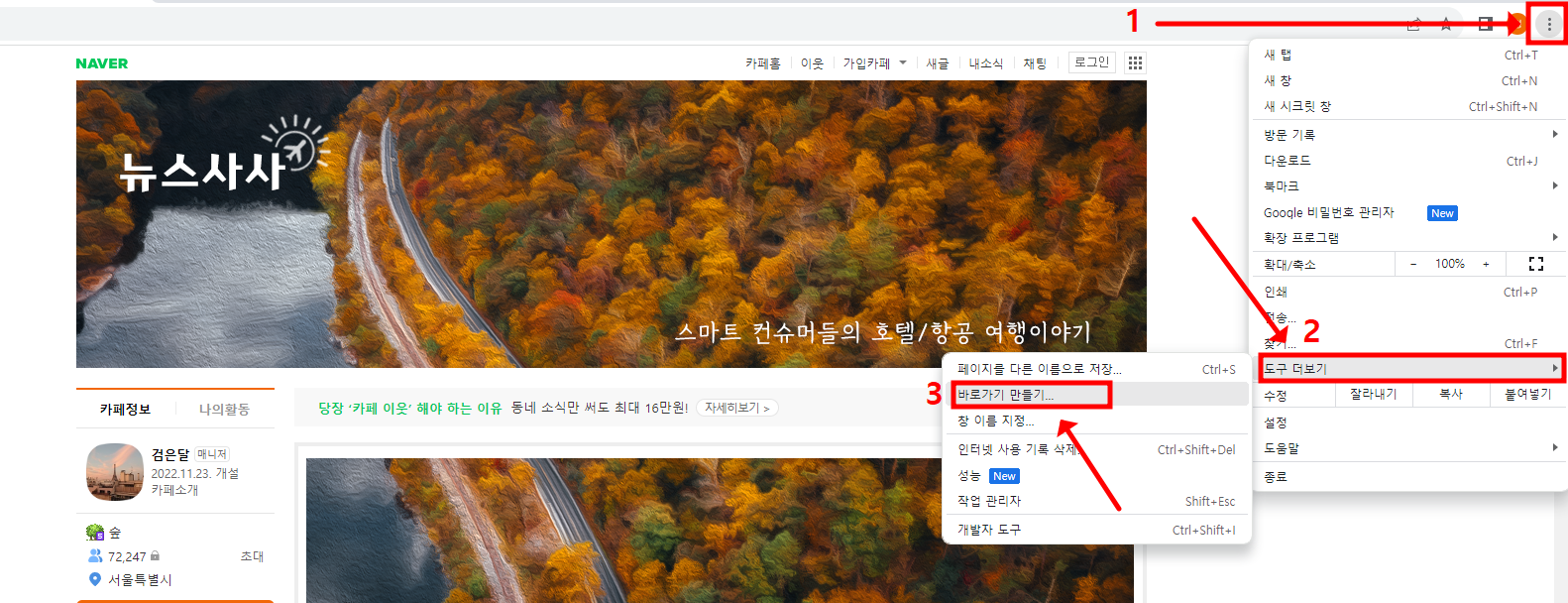Expand 북마크 submenu
The height and width of the screenshot is (603, 1568).
1407,185
